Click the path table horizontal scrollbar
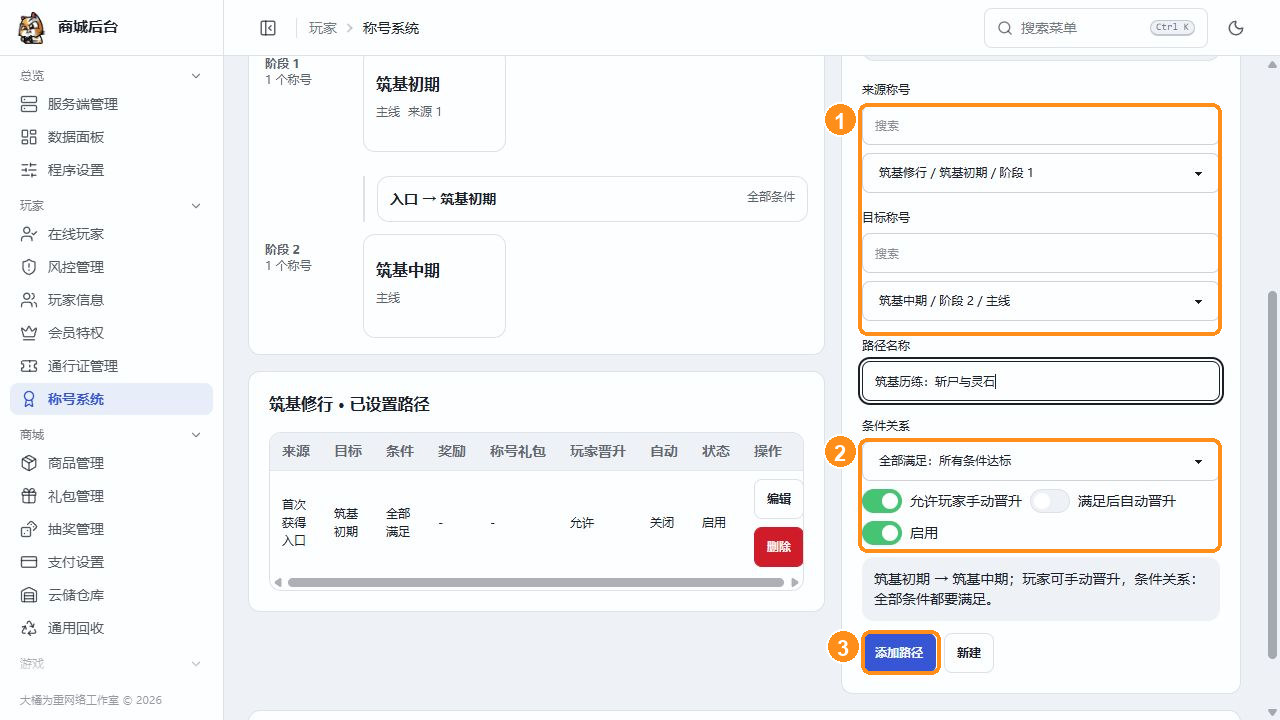The width and height of the screenshot is (1280, 720). coord(536,582)
